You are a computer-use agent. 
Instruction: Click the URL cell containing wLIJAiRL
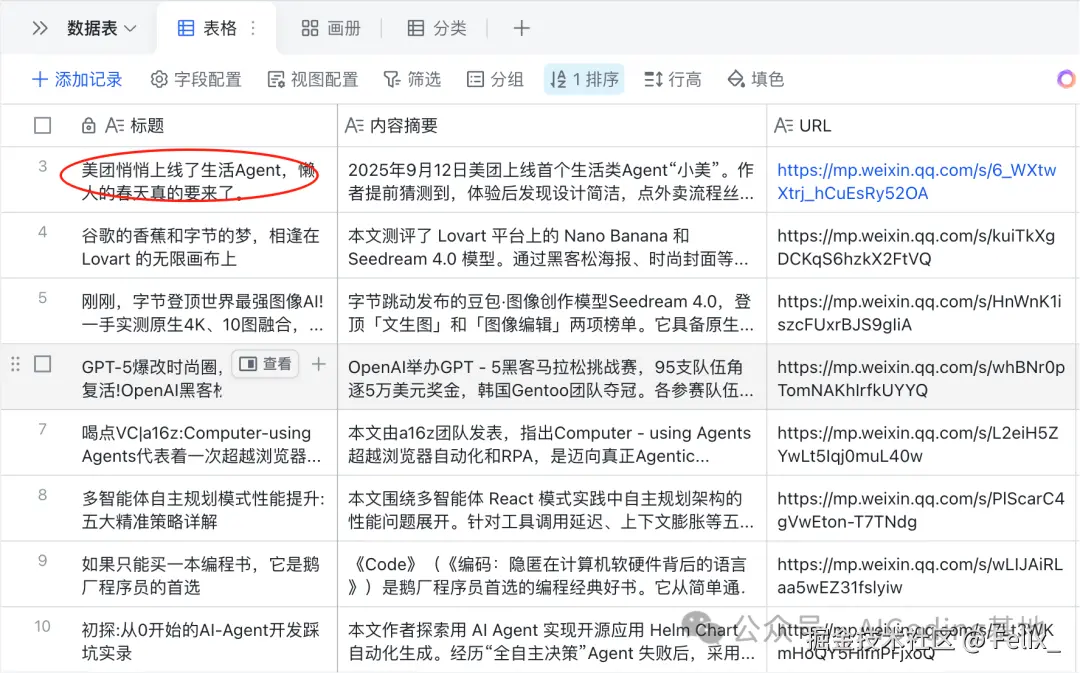[921, 576]
